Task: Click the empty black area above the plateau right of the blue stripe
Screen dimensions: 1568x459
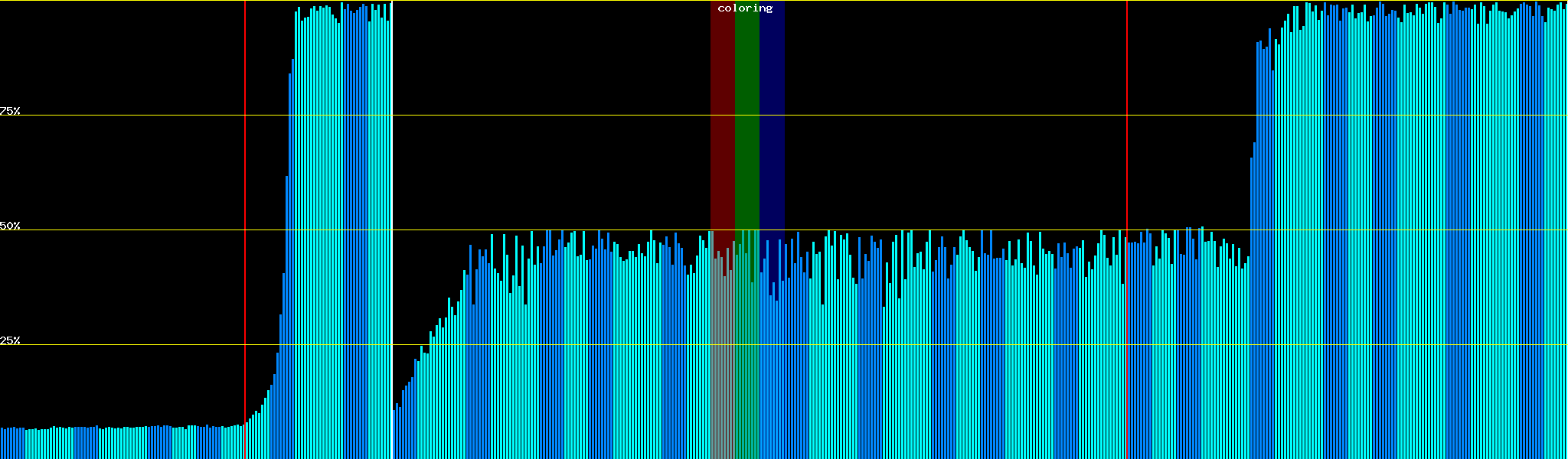Action: click(x=957, y=115)
